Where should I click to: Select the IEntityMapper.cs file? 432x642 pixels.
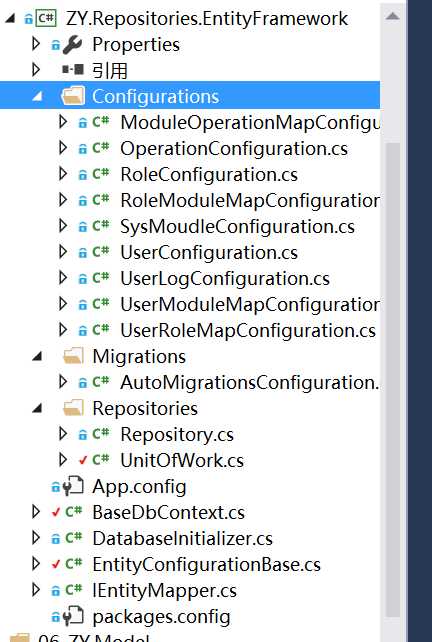[165, 590]
